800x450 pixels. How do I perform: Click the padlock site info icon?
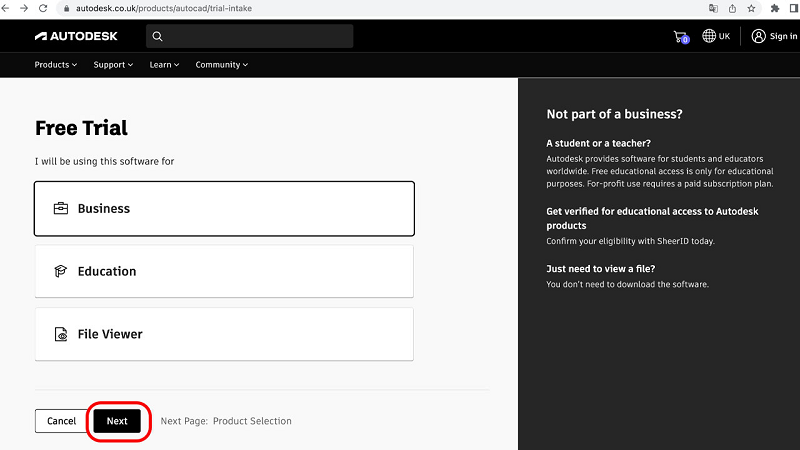[66, 9]
